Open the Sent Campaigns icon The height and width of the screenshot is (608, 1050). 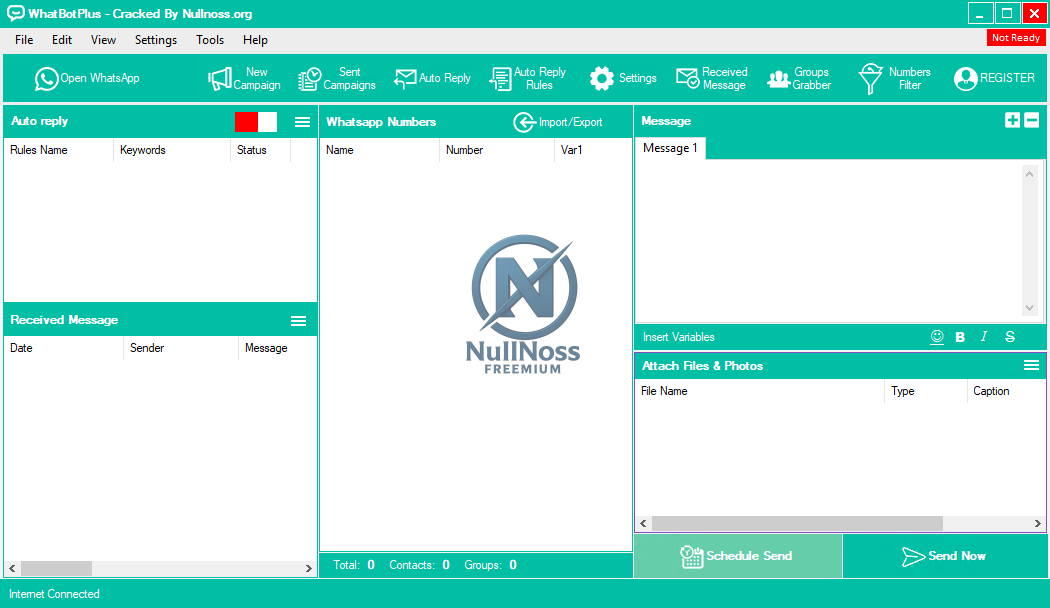(x=337, y=78)
